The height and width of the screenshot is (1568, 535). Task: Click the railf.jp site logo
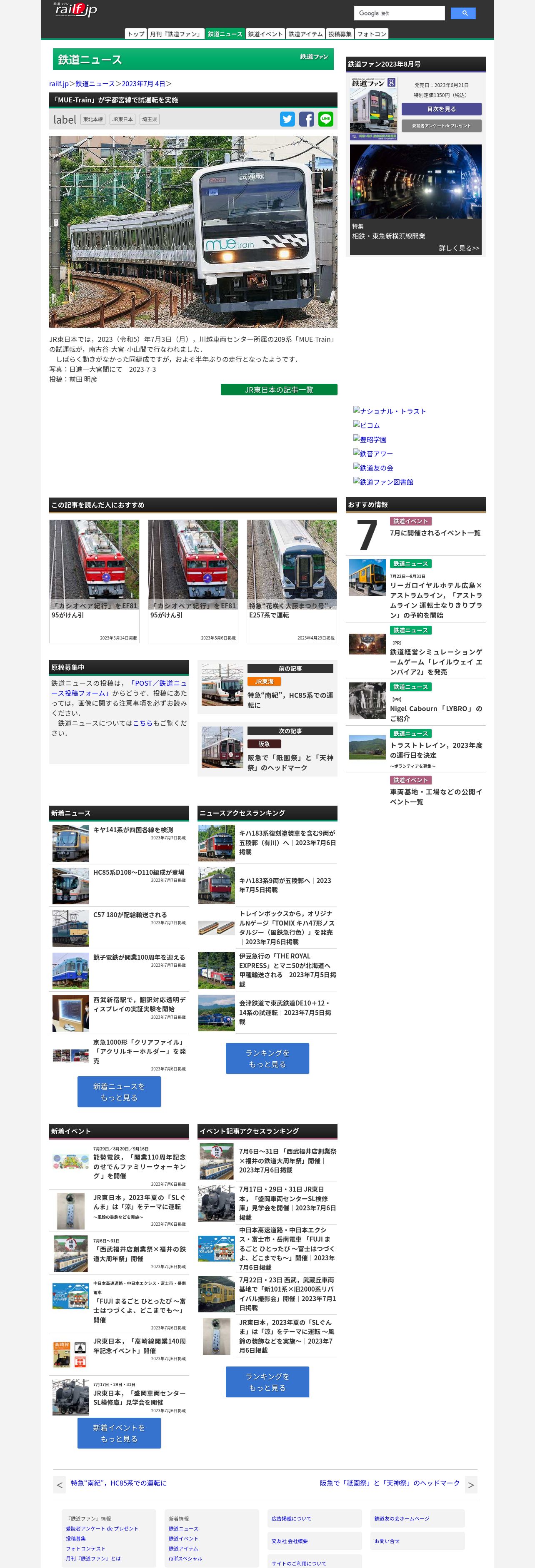tap(75, 10)
